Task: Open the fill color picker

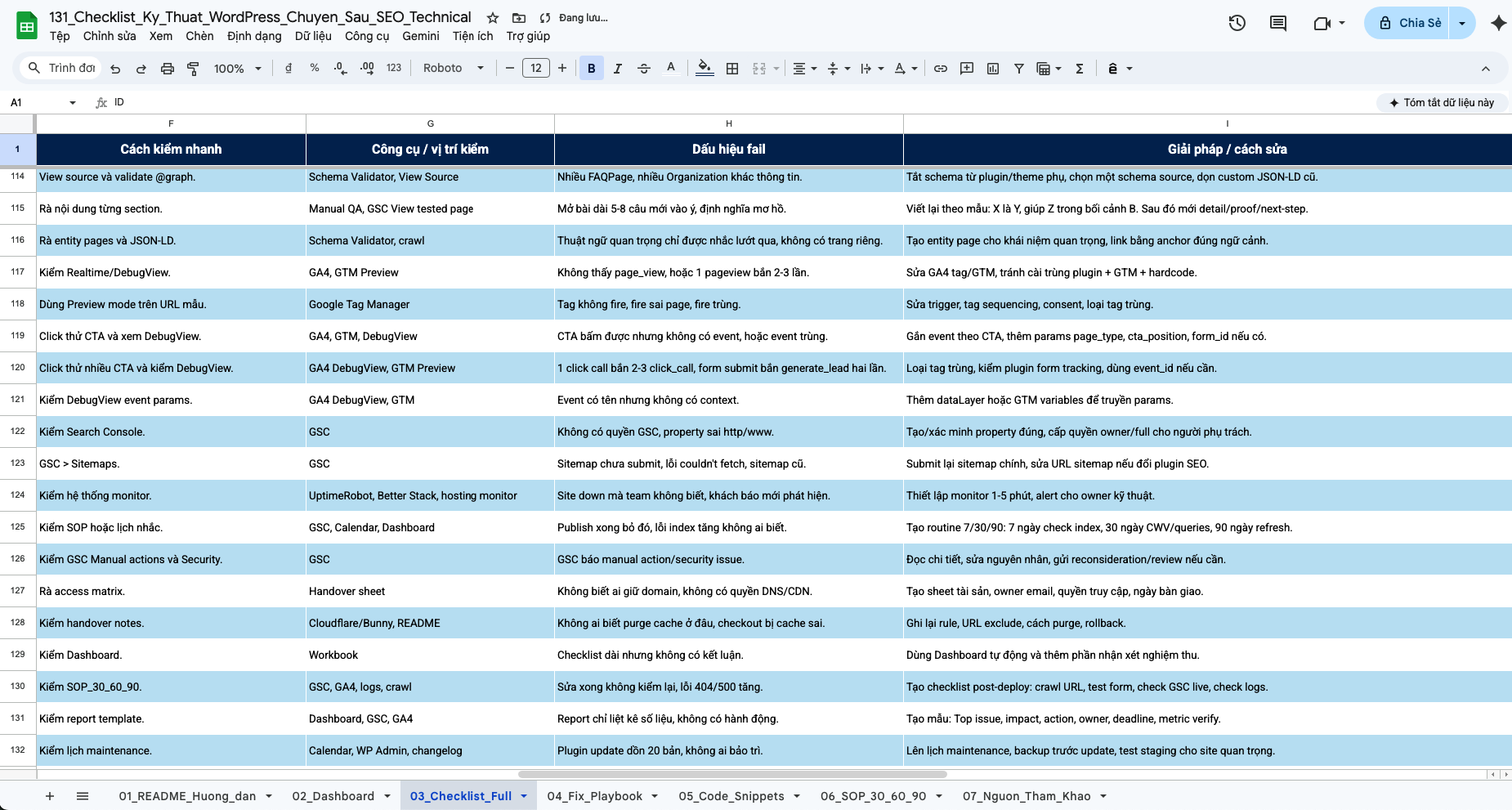Action: click(705, 69)
